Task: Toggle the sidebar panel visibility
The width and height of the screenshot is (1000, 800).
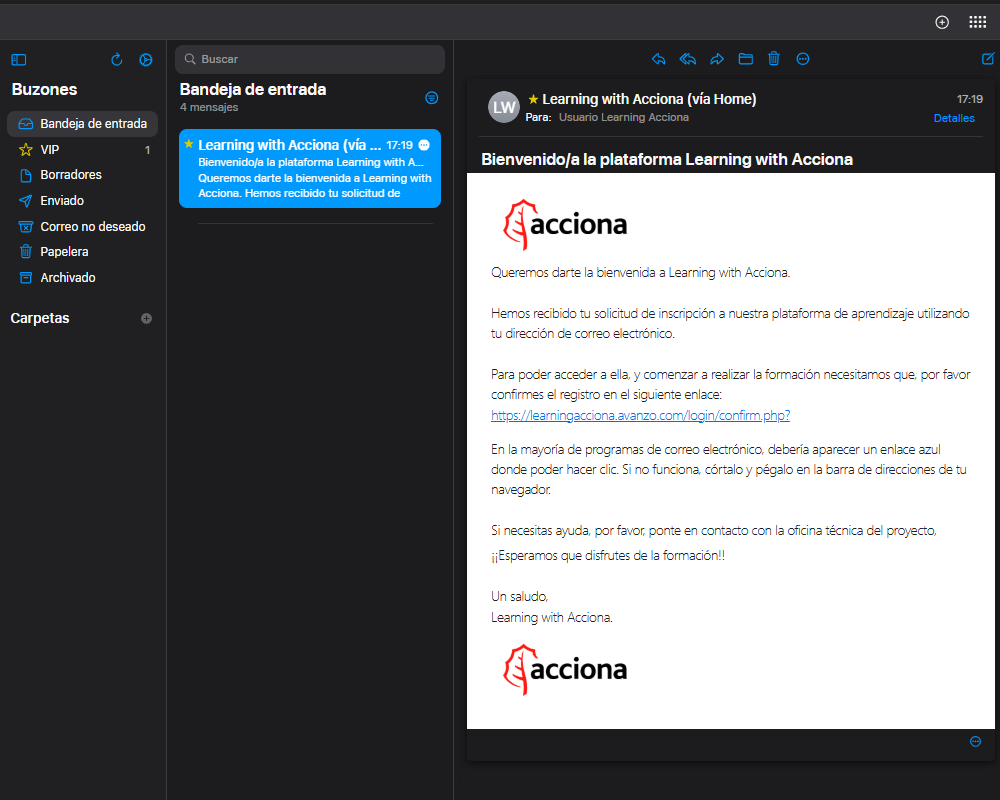Action: (x=18, y=60)
